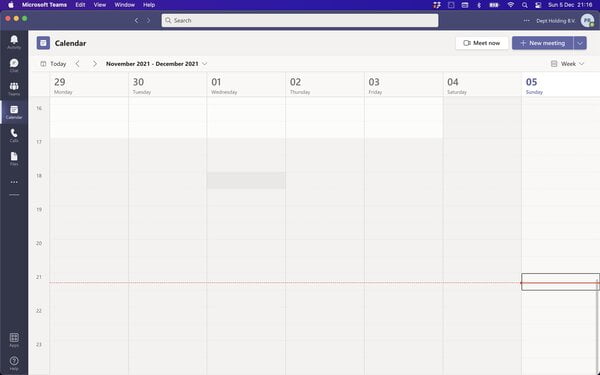Select the 03 Friday column header
Image resolution: width=600 pixels, height=375 pixels.
click(x=404, y=85)
